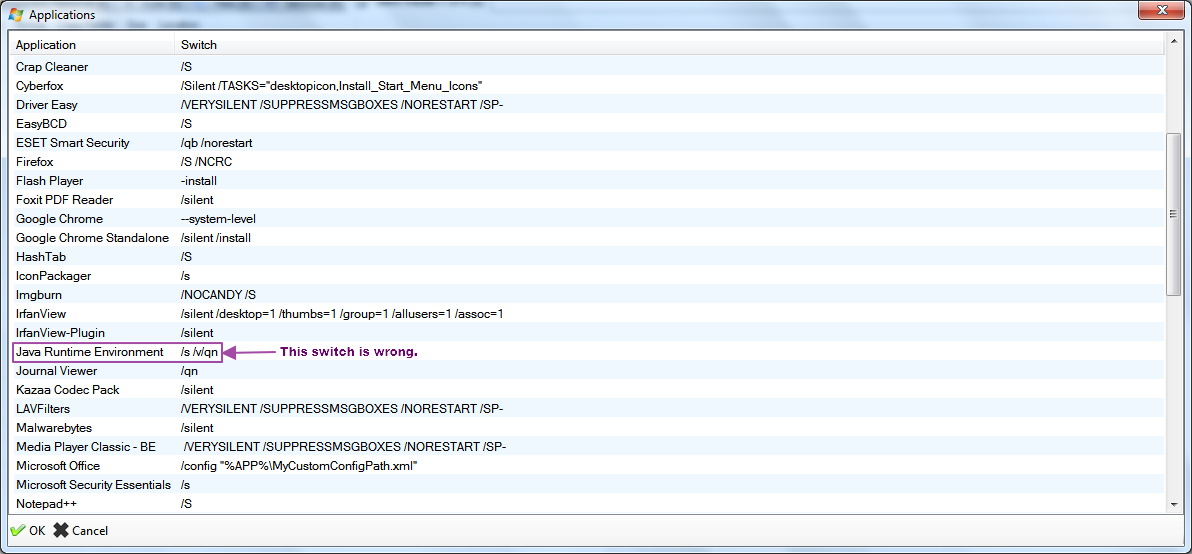Click the Cancel X icon
The image size is (1192, 554).
pyautogui.click(x=61, y=531)
